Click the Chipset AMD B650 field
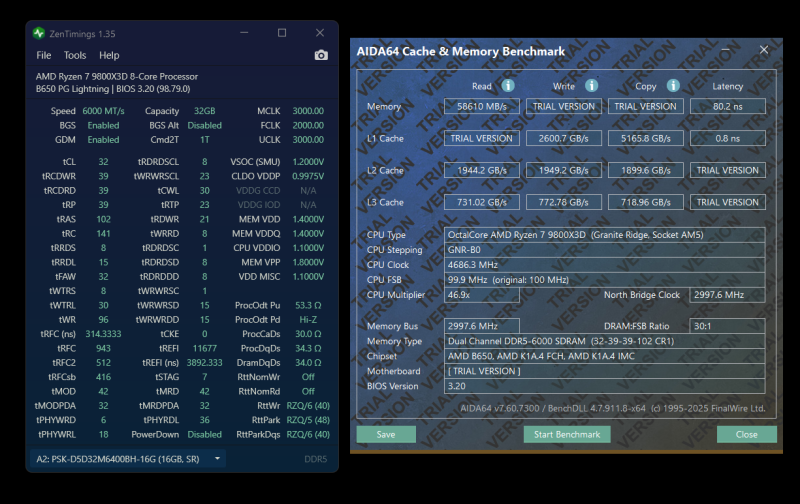 [x=605, y=356]
